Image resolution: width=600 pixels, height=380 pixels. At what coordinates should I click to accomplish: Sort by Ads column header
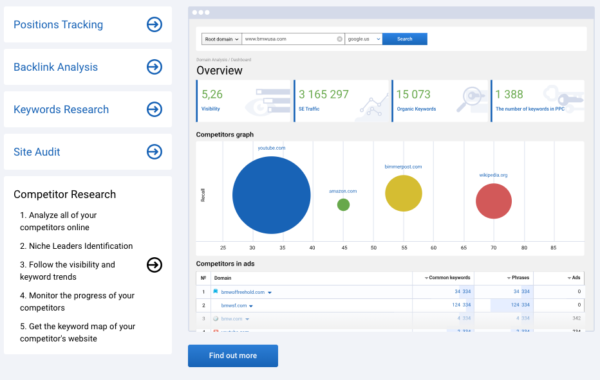tap(574, 278)
